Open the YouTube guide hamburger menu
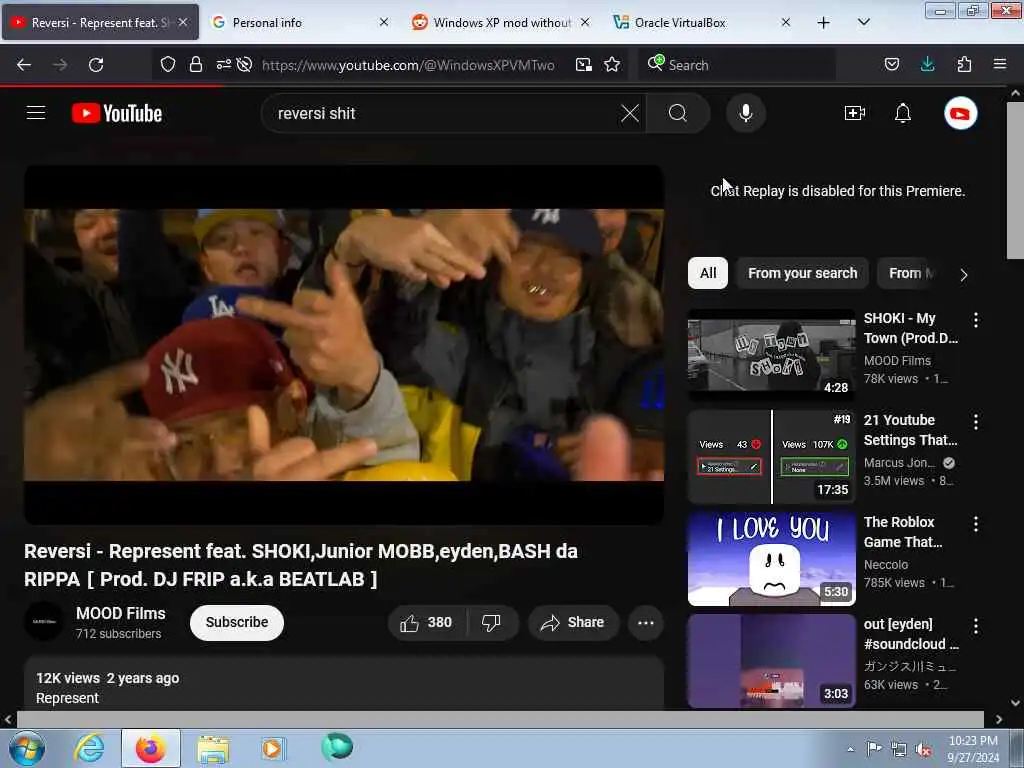Screen dimensions: 1024x768 [x=36, y=113]
